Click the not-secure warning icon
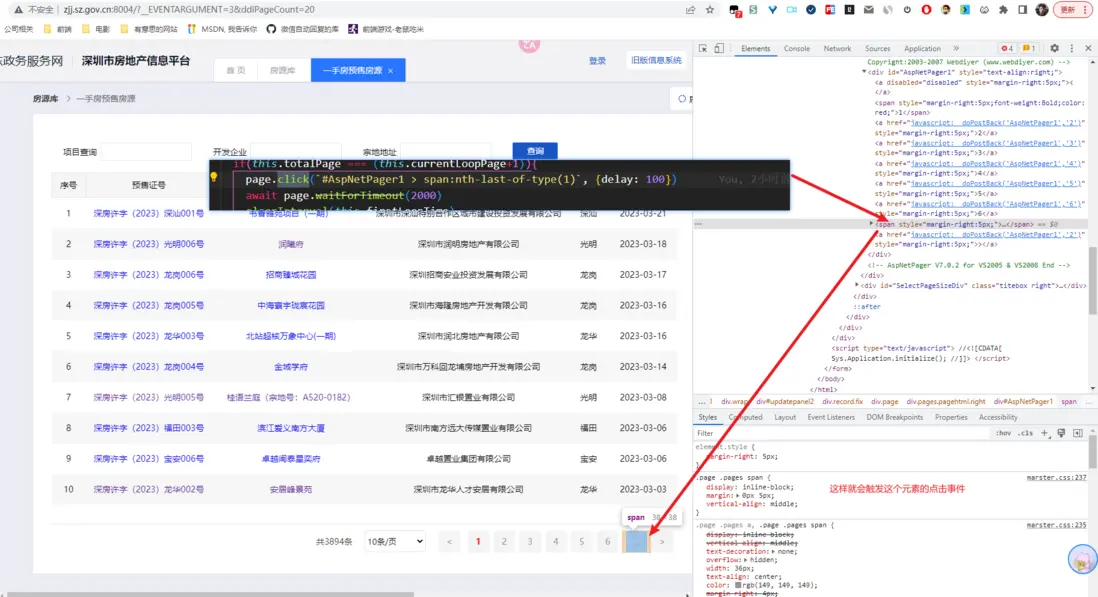The image size is (1098, 597). click(x=18, y=10)
